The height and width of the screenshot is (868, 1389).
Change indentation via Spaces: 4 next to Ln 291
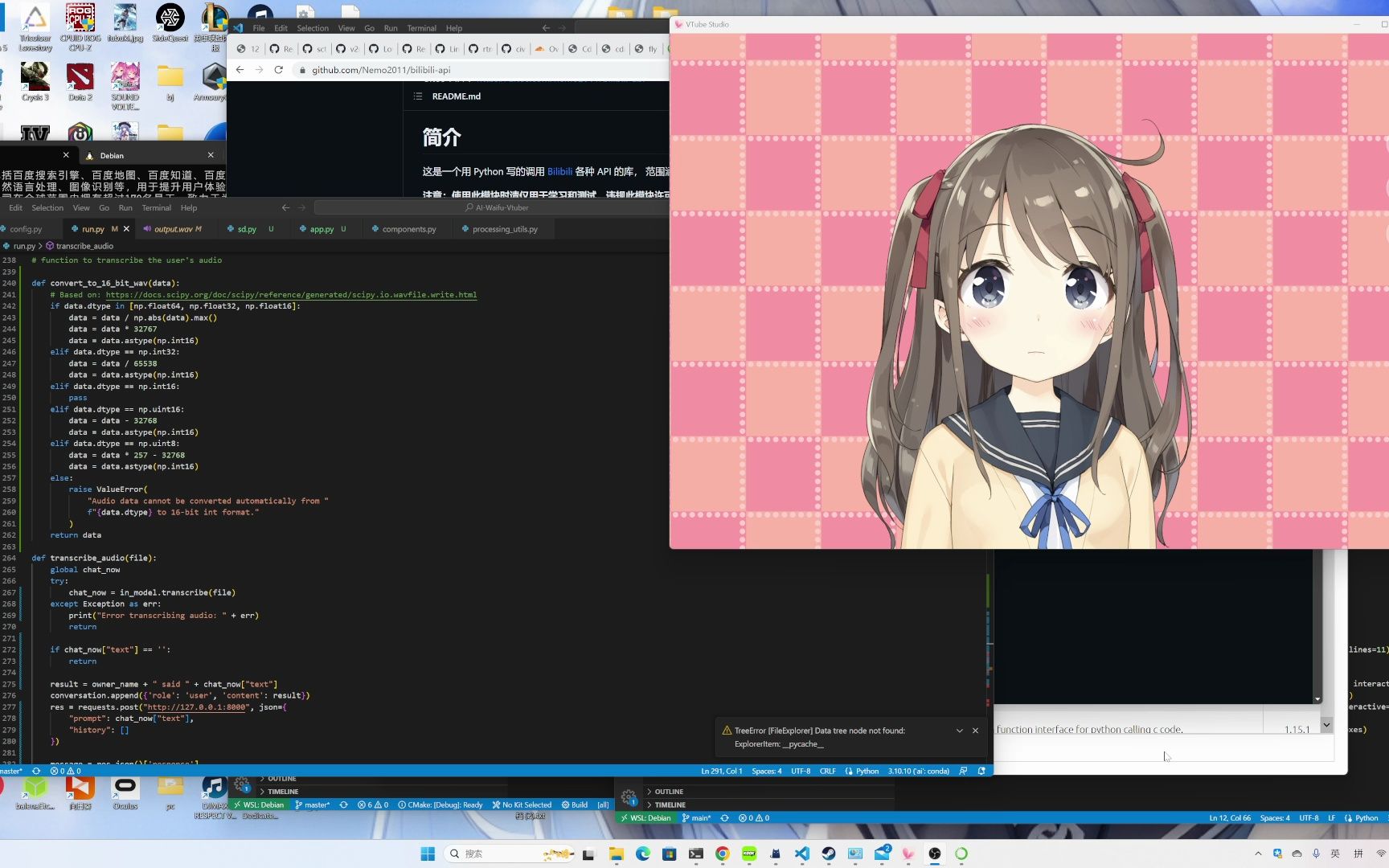coord(766,772)
